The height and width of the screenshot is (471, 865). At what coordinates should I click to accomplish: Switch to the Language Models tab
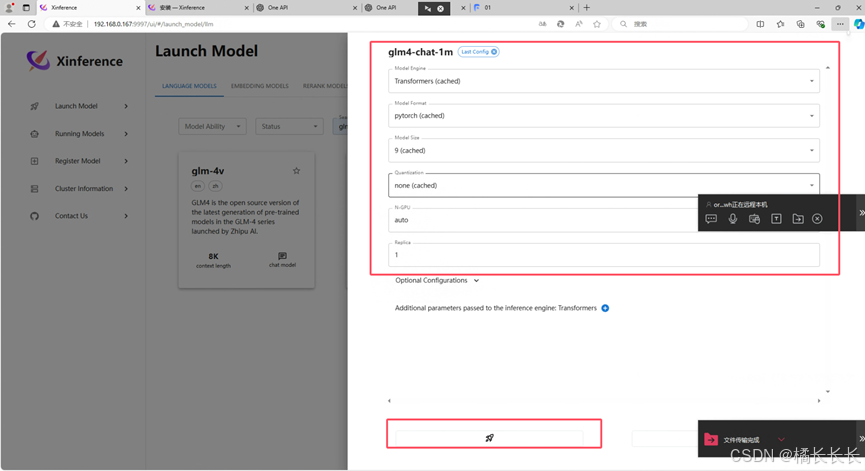tap(189, 86)
